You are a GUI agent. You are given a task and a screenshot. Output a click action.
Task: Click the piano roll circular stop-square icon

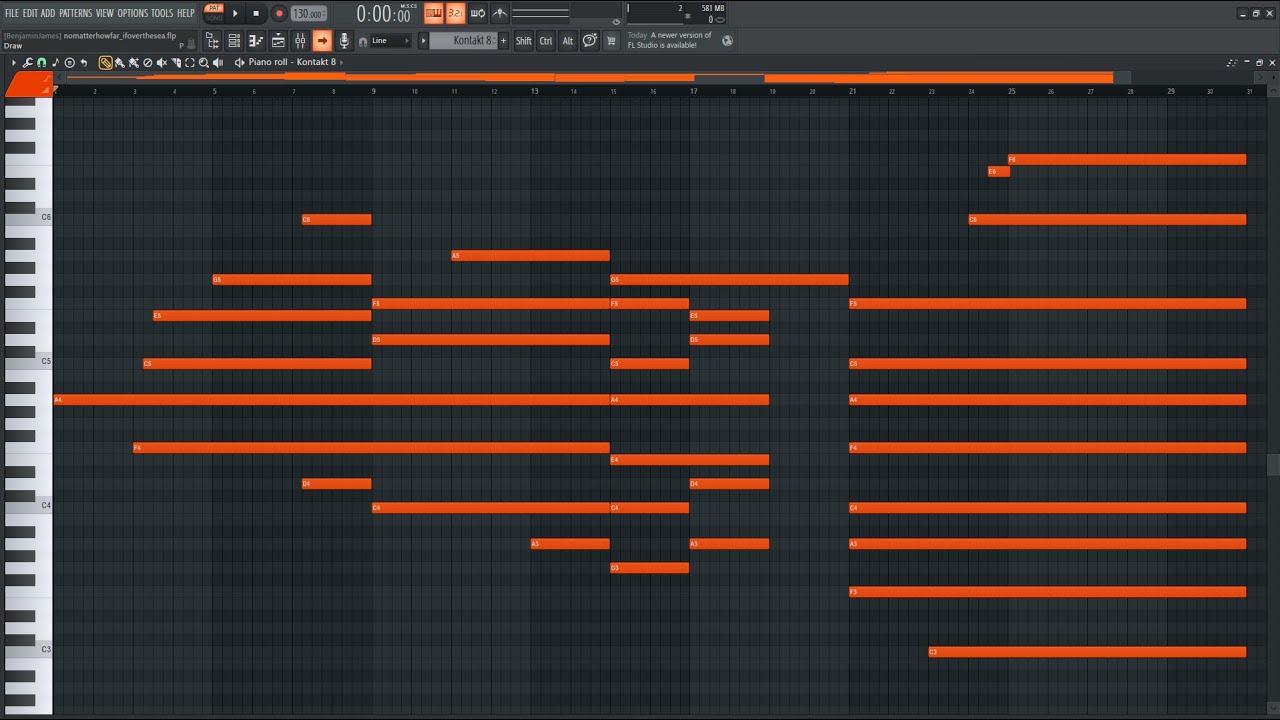[x=69, y=62]
